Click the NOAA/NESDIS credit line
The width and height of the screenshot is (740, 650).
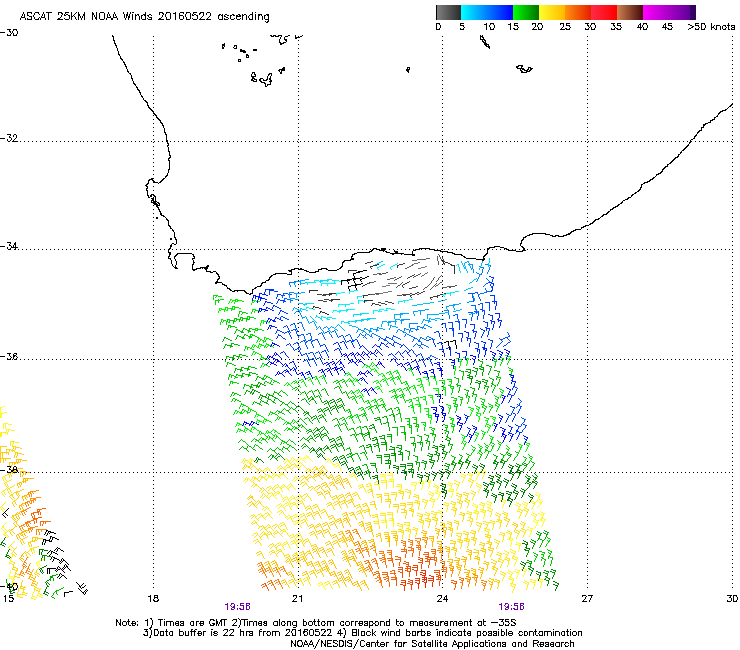tap(432, 644)
